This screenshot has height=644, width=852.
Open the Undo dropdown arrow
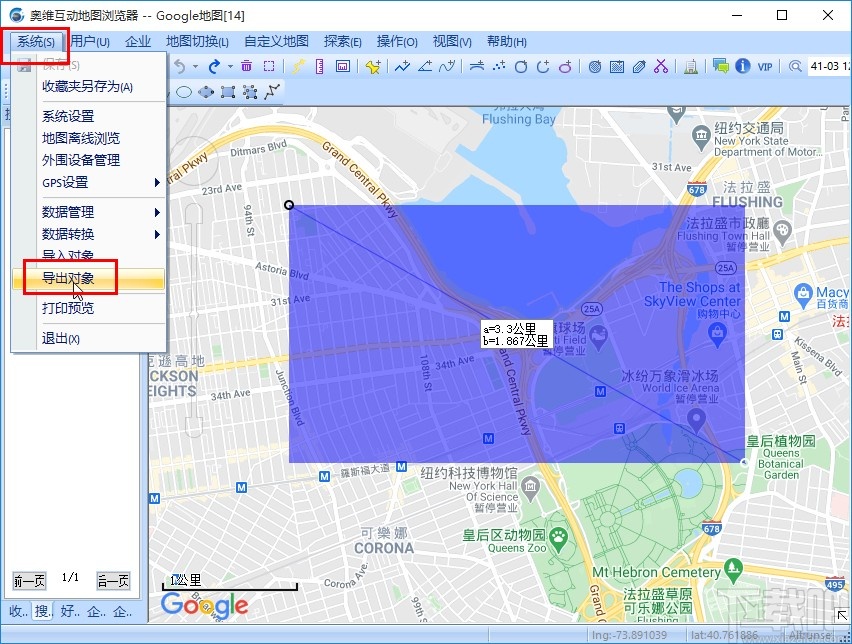(194, 66)
